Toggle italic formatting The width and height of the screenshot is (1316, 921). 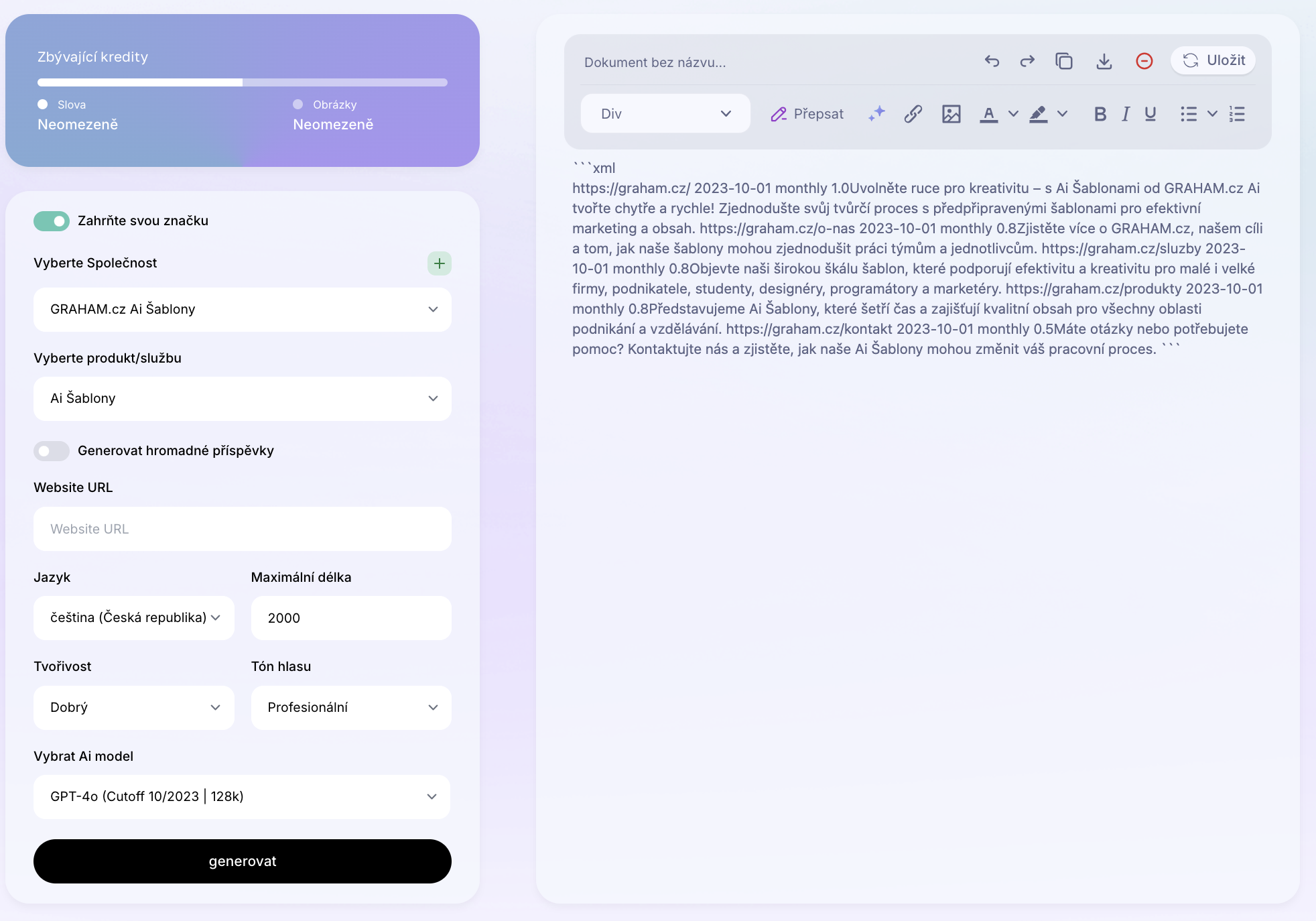[x=1126, y=114]
